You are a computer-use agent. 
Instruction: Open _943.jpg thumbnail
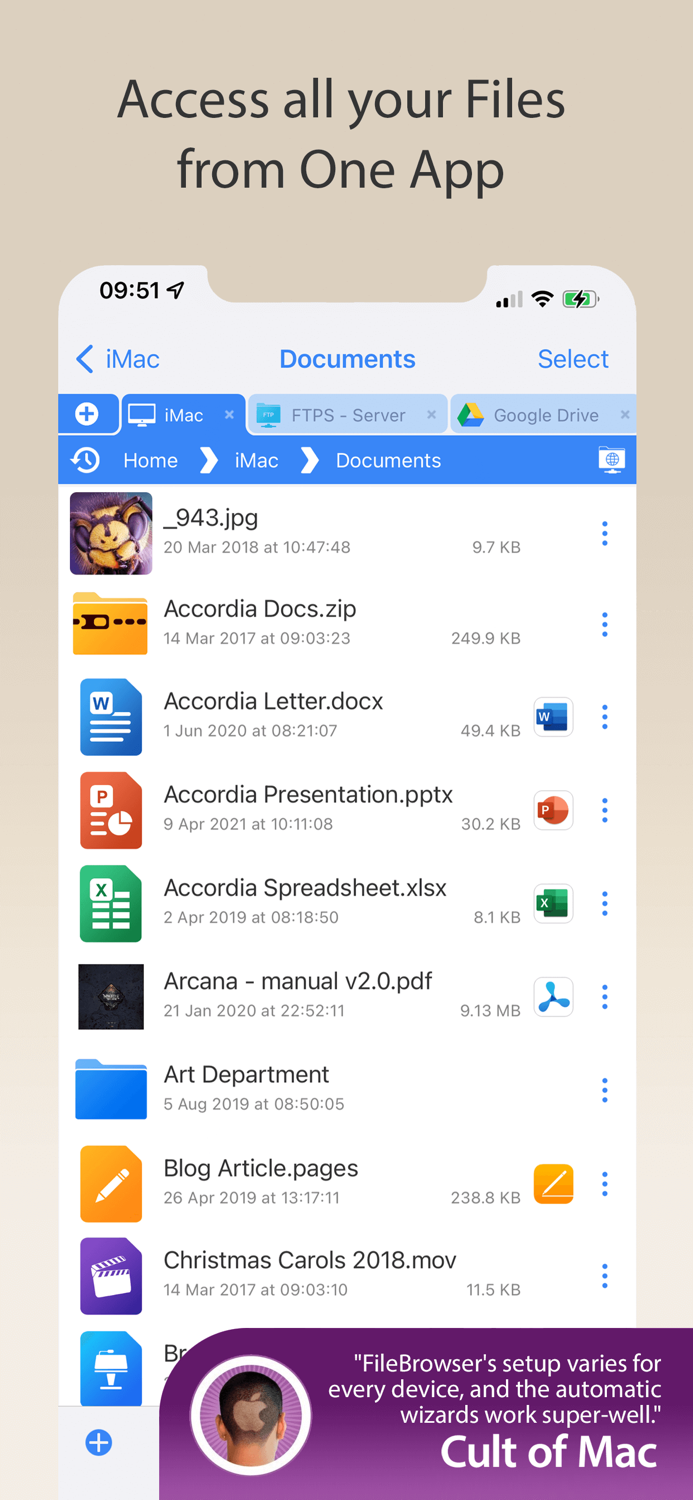[x=111, y=533]
